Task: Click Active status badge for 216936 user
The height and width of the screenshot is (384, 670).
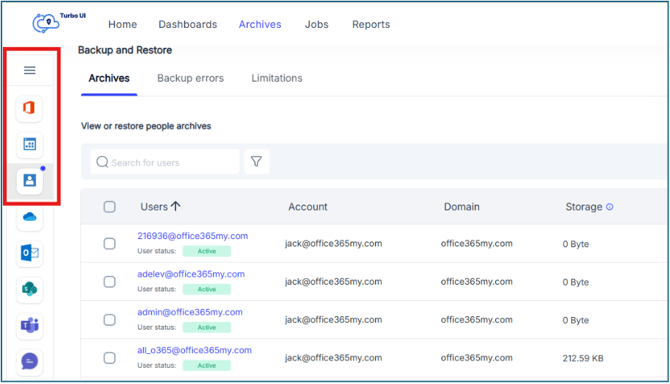Action: [207, 251]
